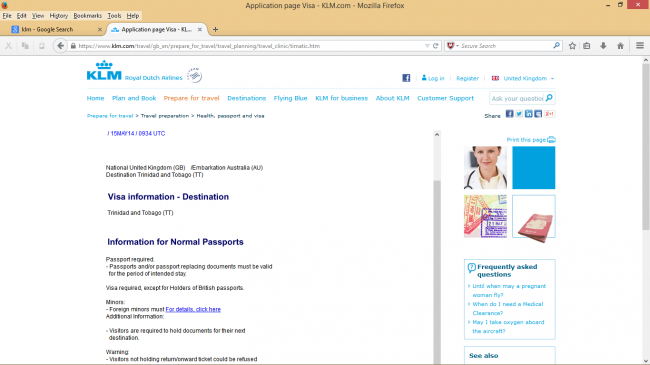Open the Firefox hamburger menu

640,46
